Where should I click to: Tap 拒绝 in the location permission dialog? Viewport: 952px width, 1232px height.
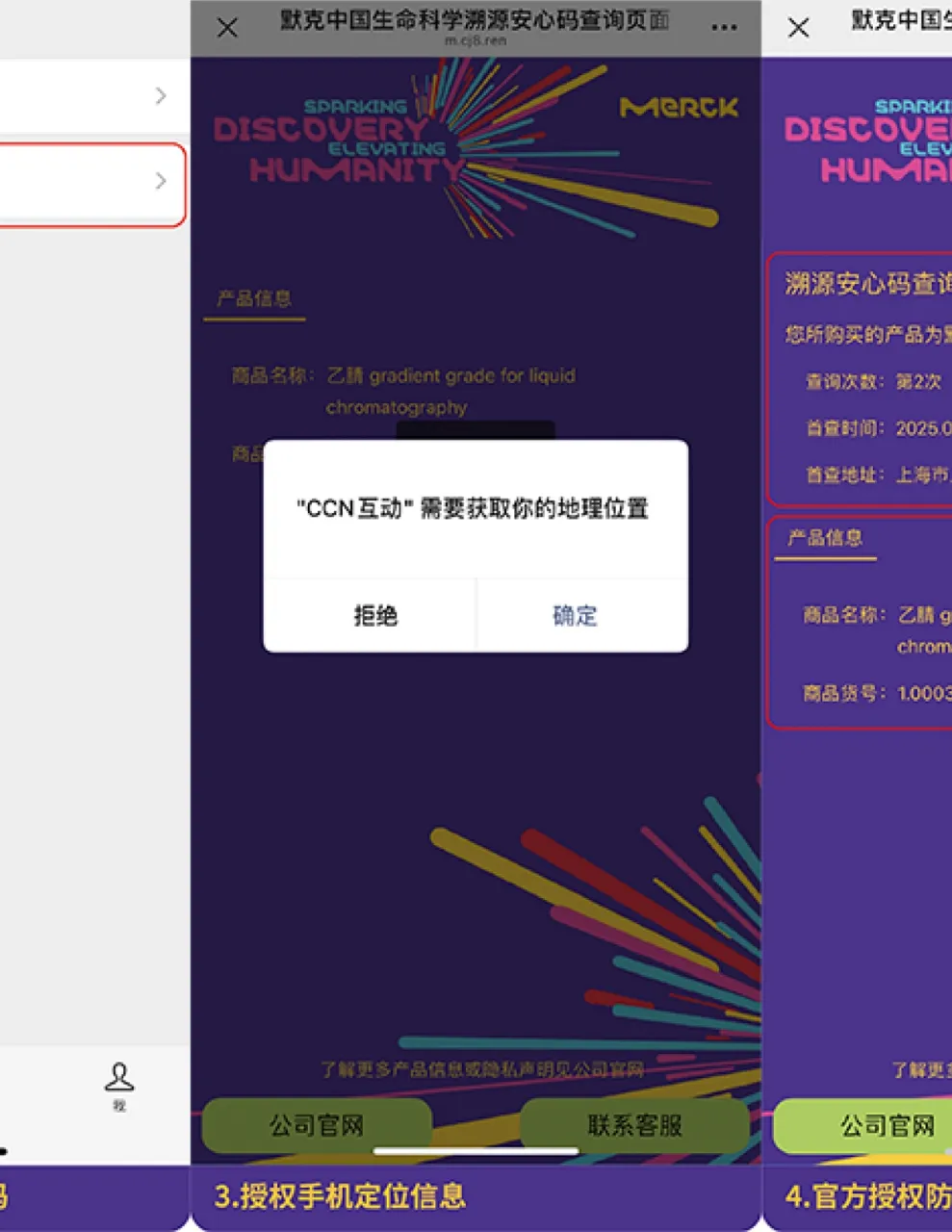point(374,616)
